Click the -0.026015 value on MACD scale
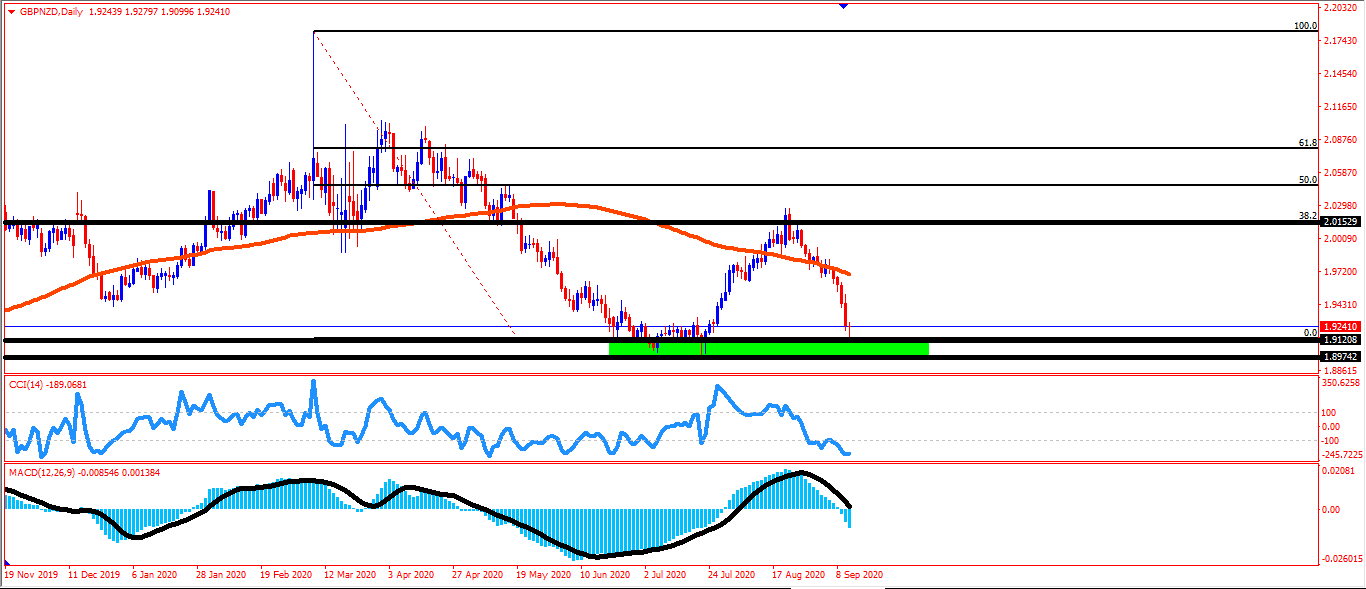Viewport: 1366px width, 589px height. tap(1341, 558)
